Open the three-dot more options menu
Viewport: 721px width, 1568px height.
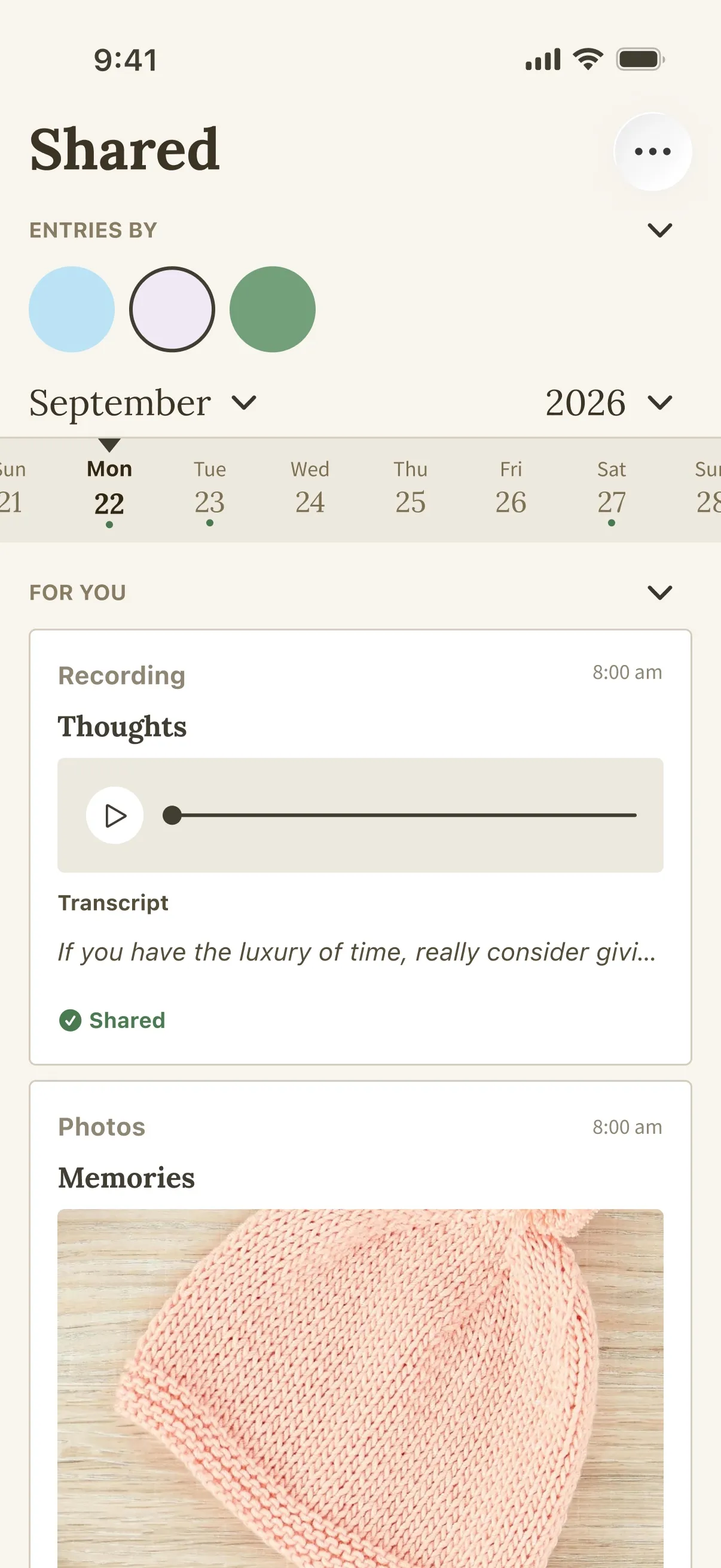[x=652, y=151]
